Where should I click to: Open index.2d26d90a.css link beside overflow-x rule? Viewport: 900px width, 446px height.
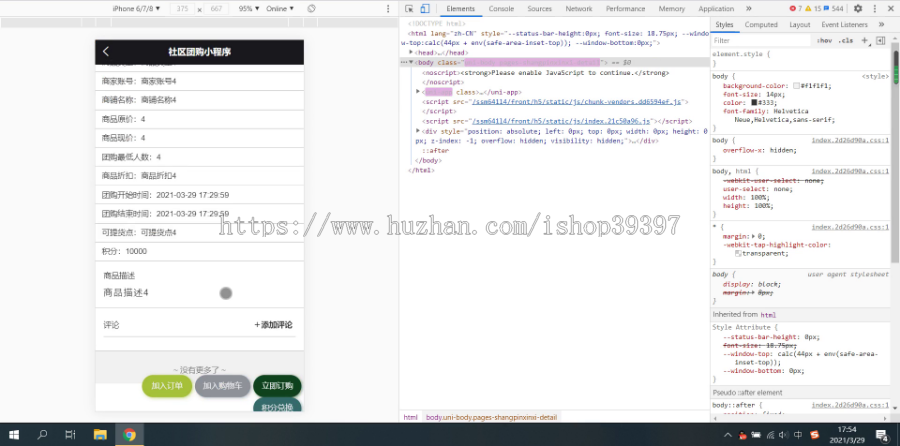[x=850, y=140]
